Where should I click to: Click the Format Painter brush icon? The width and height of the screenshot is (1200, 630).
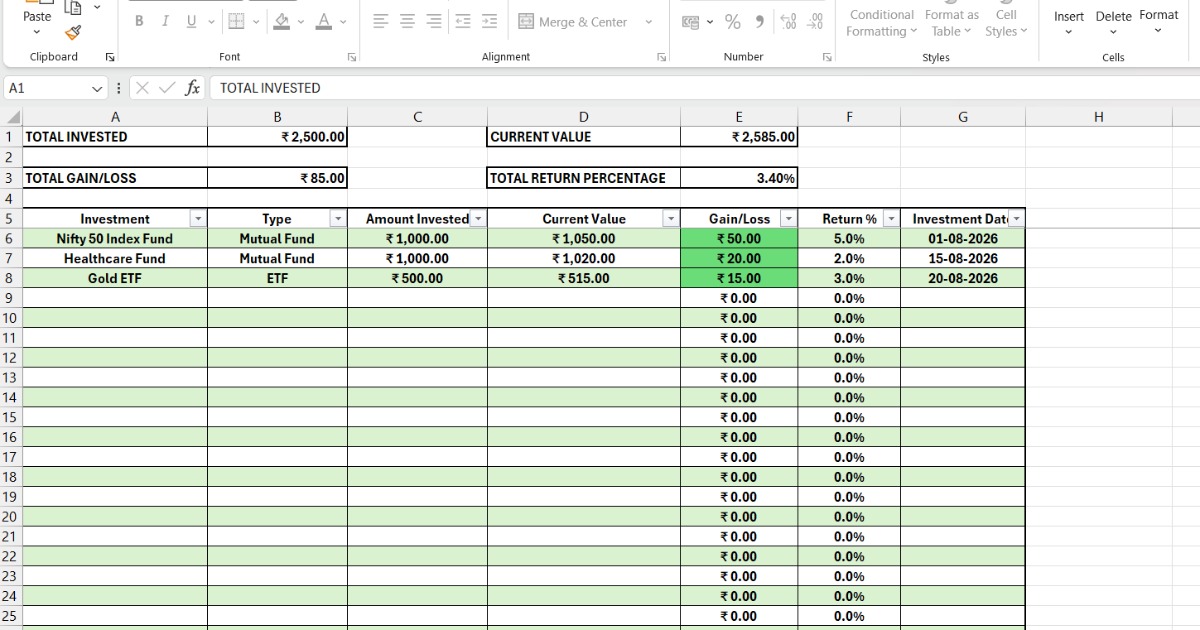(72, 34)
